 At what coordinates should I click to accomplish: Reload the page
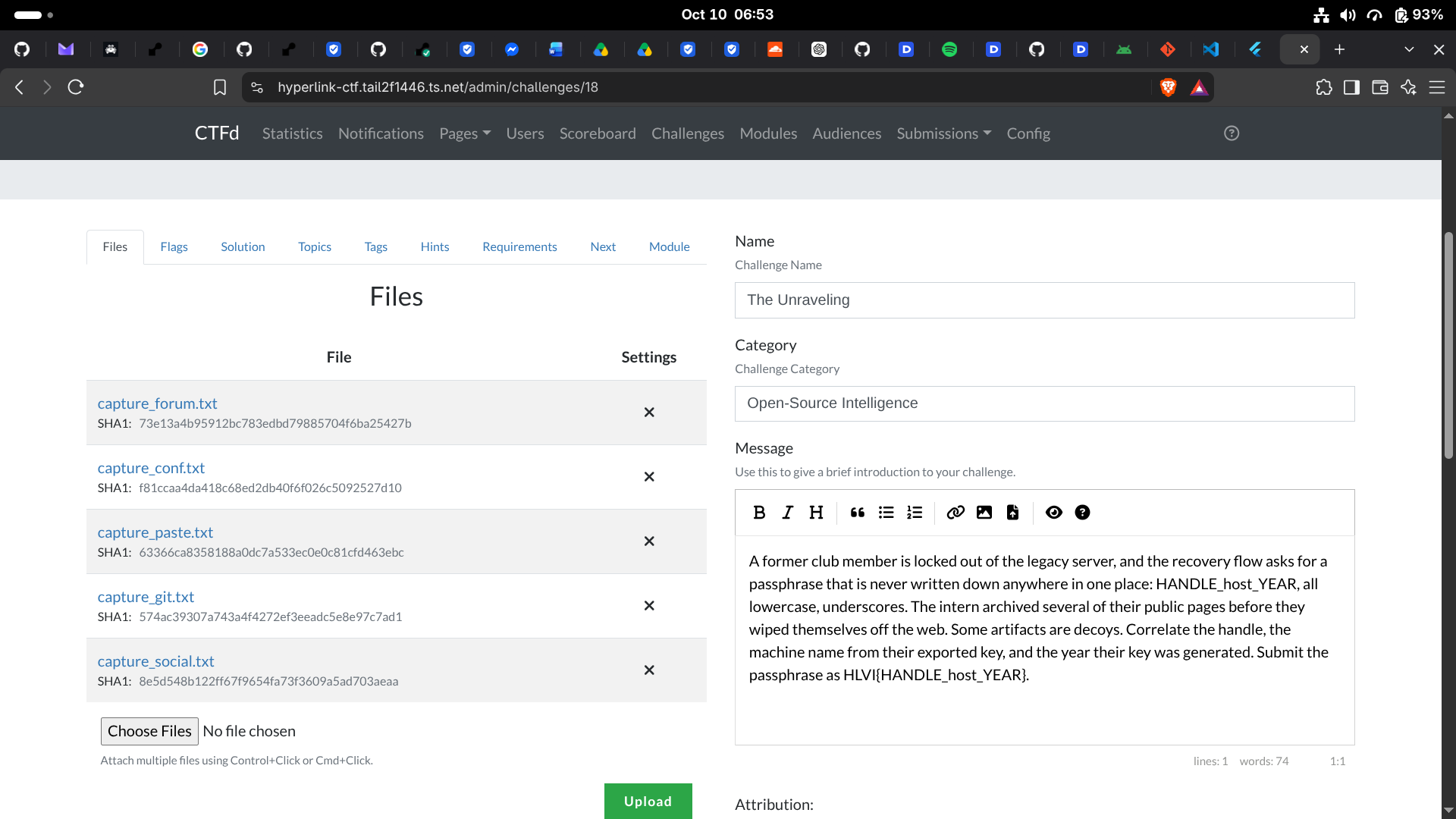pos(75,87)
